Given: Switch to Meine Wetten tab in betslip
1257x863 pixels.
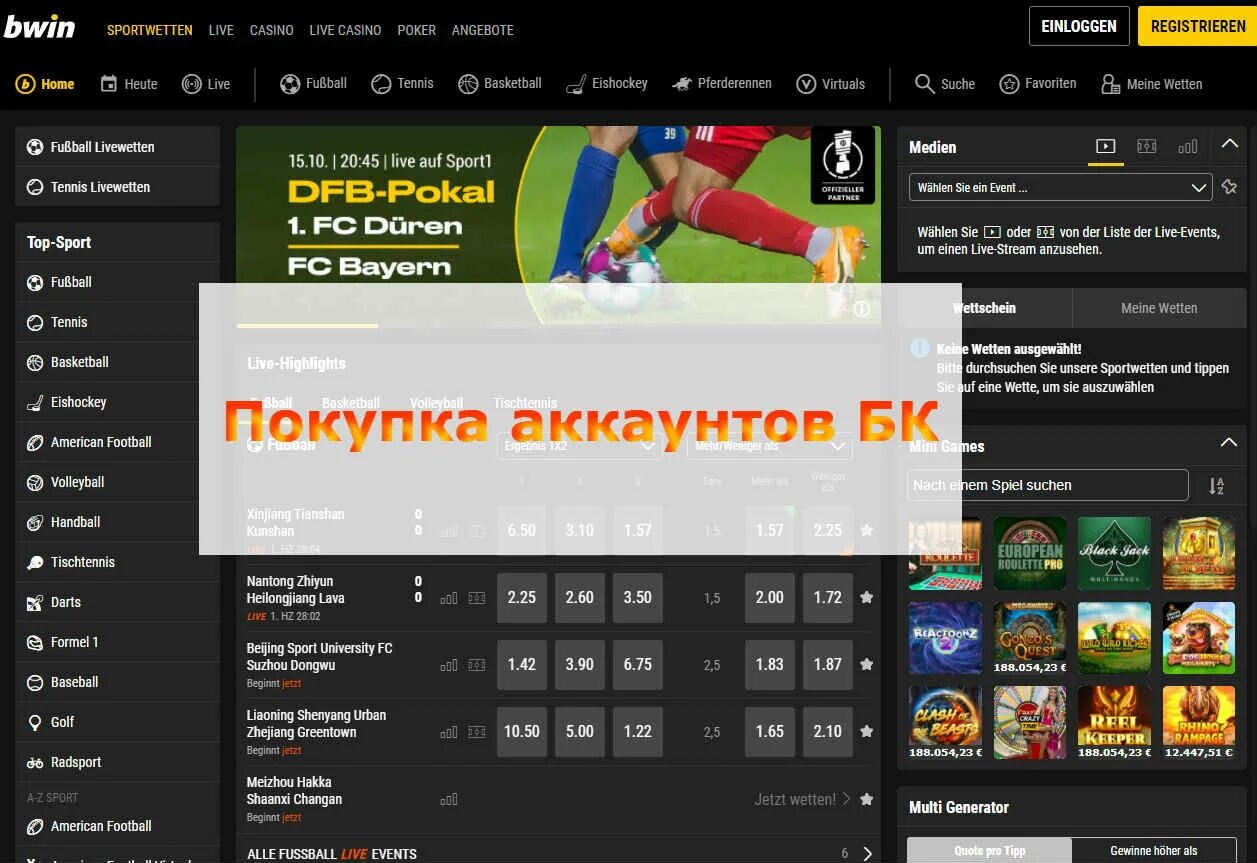Looking at the screenshot, I should click(1159, 308).
